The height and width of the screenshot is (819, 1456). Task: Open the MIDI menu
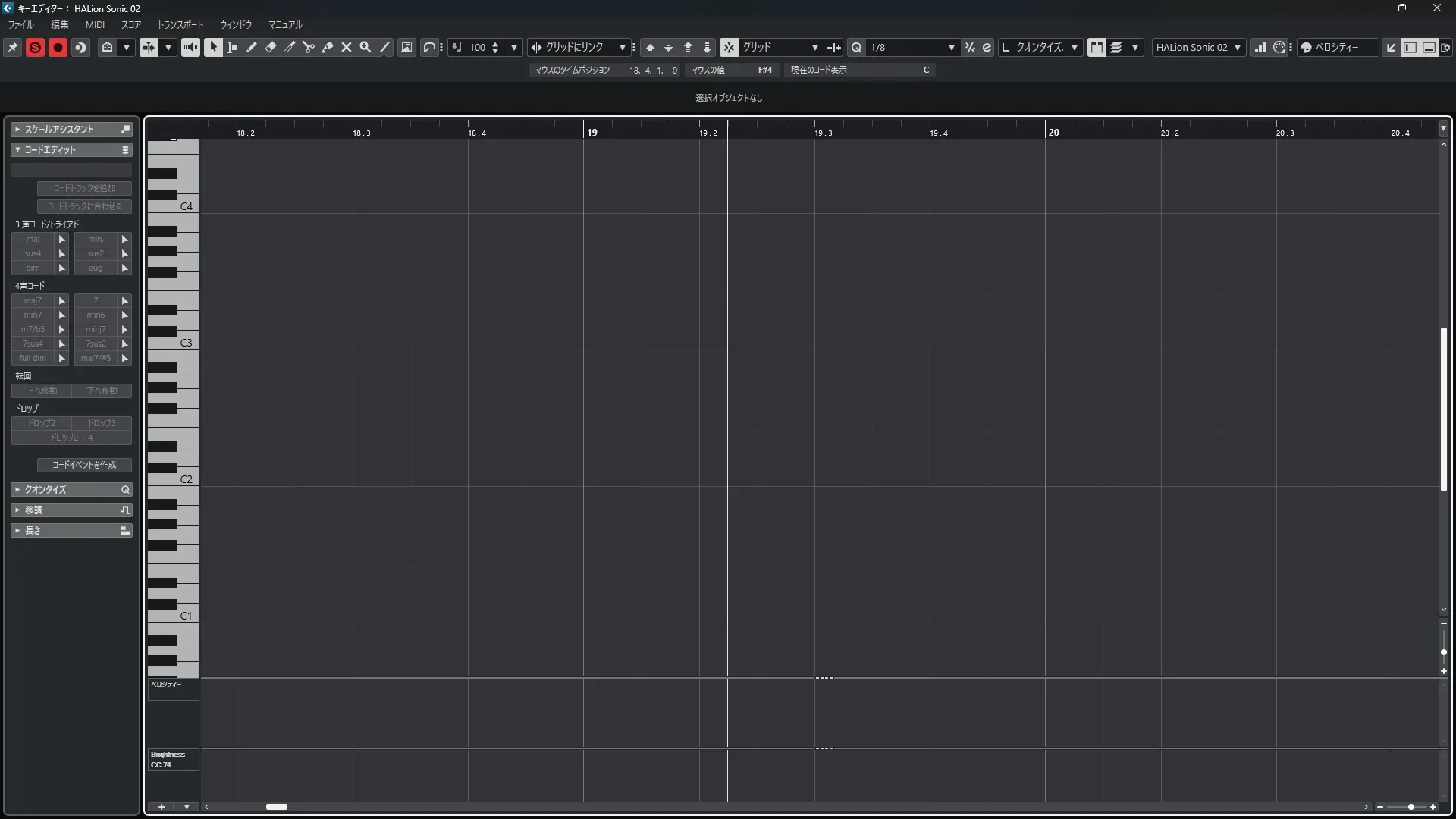[x=95, y=24]
